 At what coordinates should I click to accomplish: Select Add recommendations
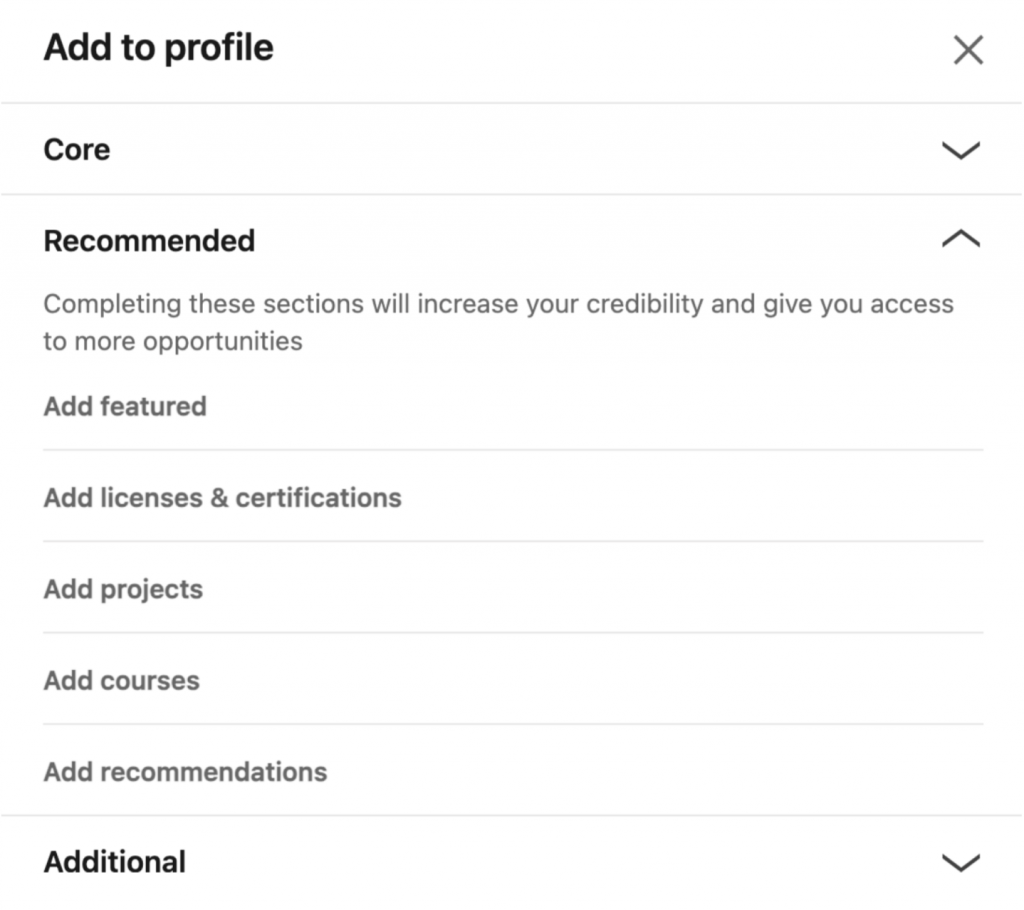click(185, 772)
